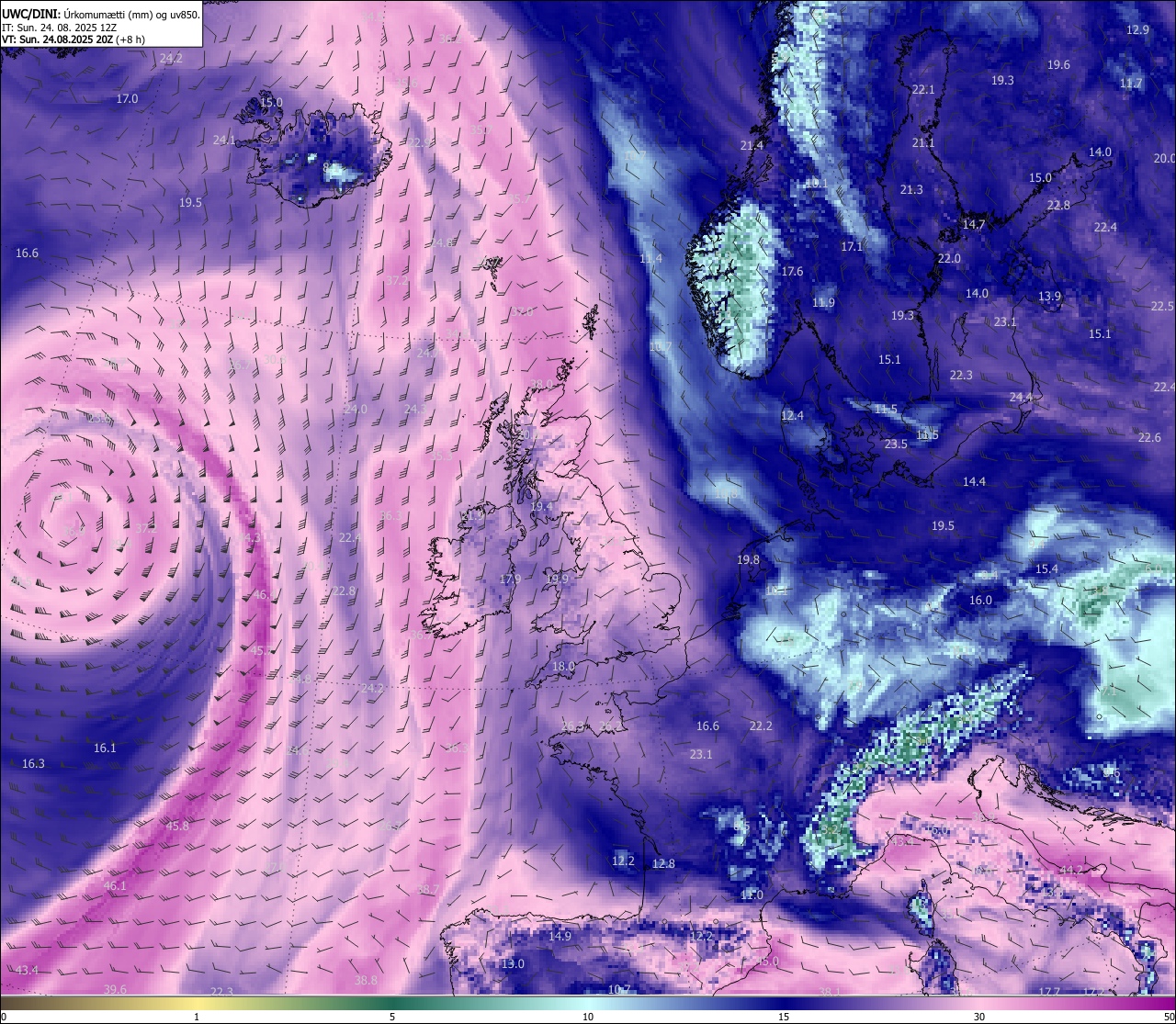This screenshot has height=1024, width=1176.
Task: Click the '22.1' value label
Action: point(923,89)
